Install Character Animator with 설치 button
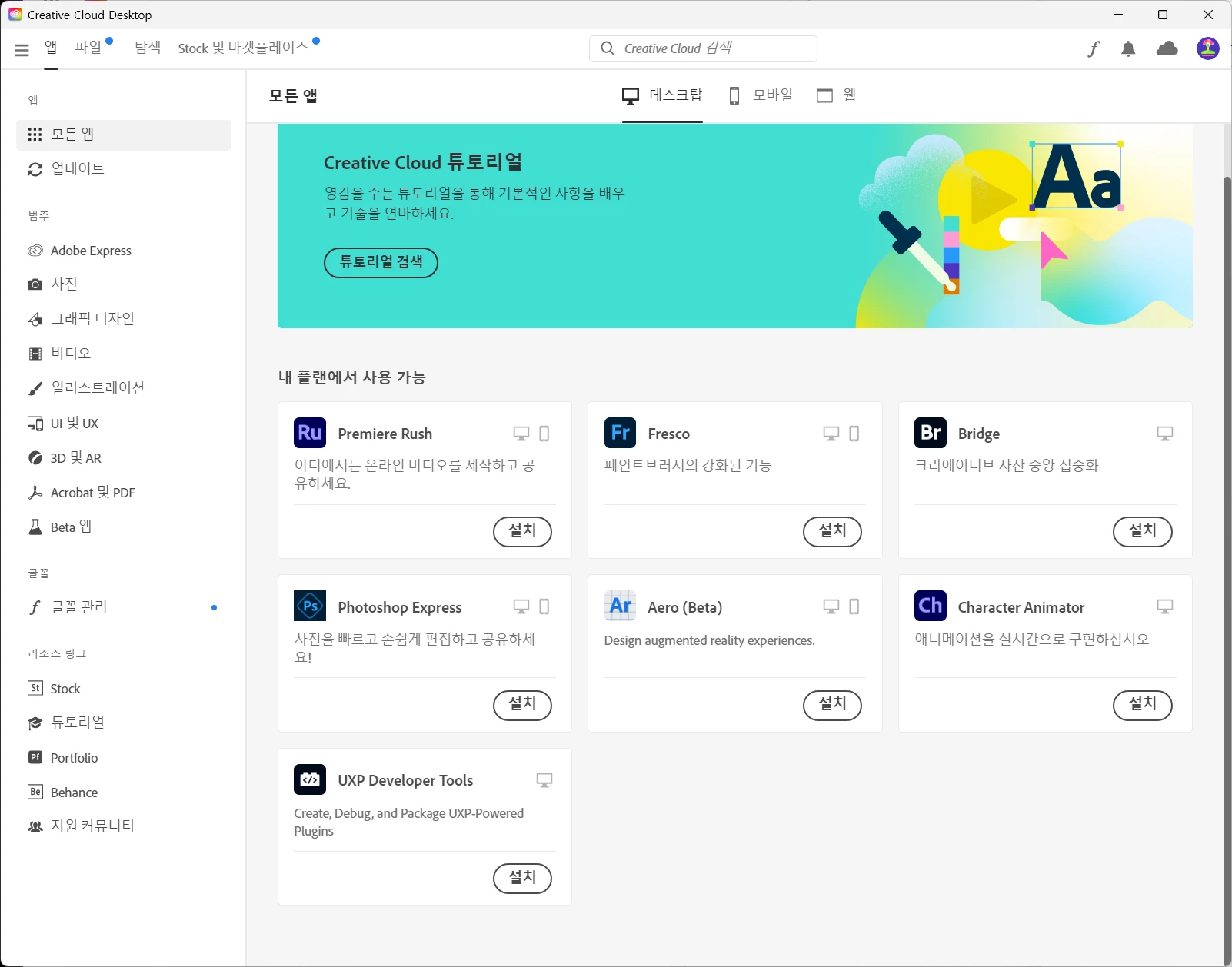This screenshot has width=1232, height=967. (x=1143, y=705)
